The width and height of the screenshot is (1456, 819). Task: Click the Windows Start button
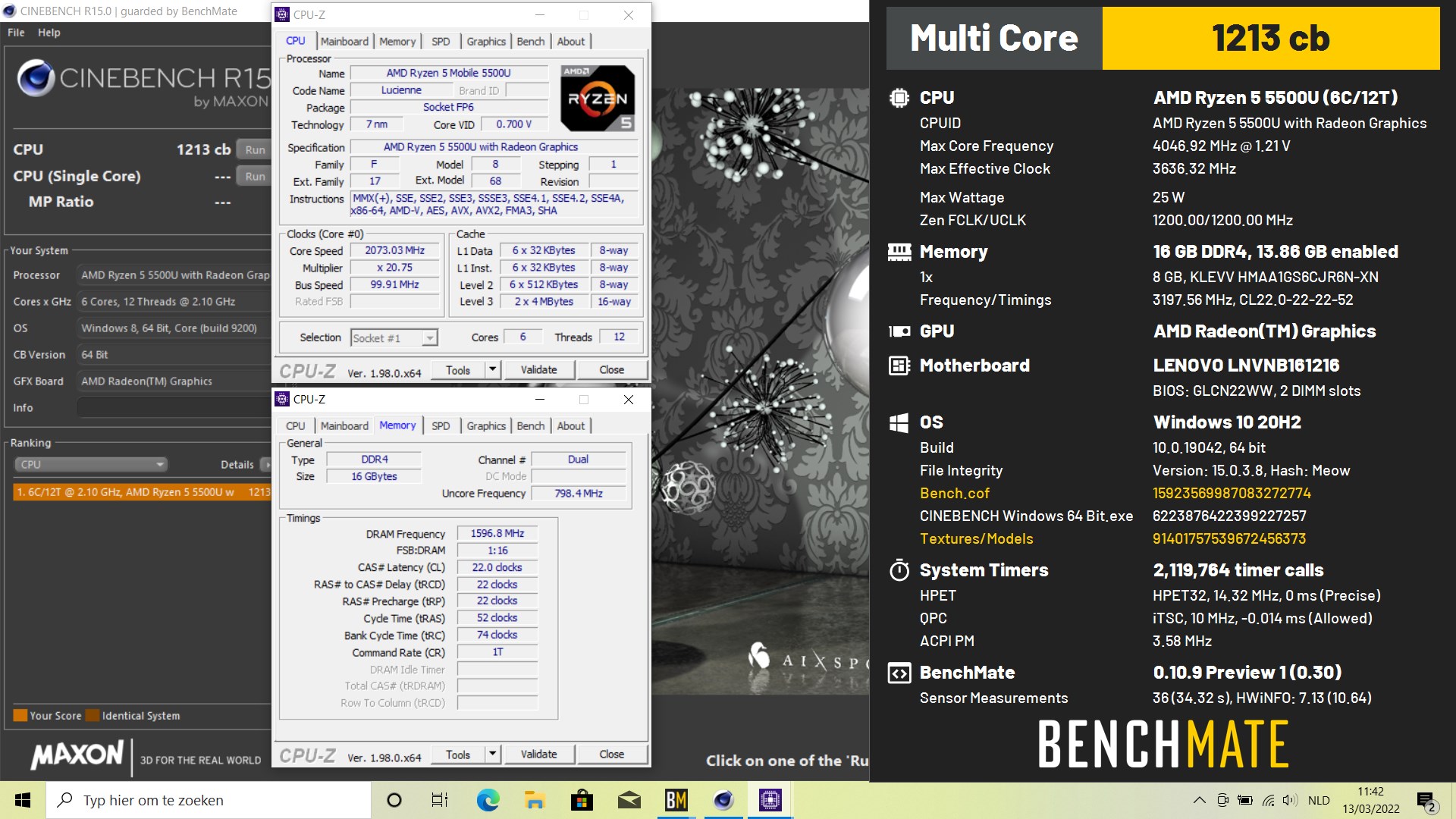23,800
